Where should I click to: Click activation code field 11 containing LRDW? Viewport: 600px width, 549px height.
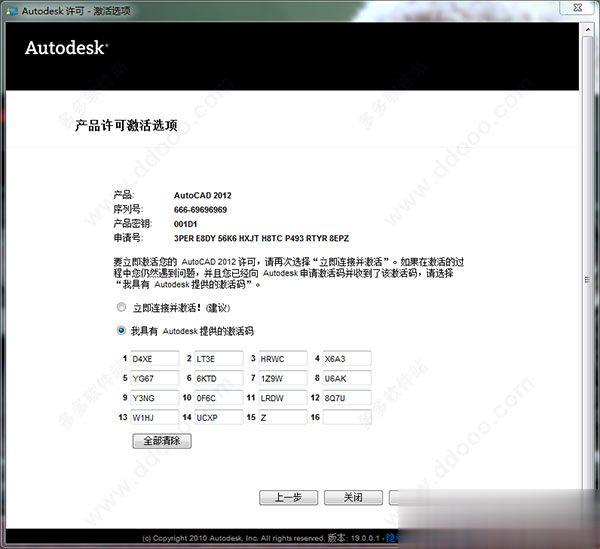(283, 397)
